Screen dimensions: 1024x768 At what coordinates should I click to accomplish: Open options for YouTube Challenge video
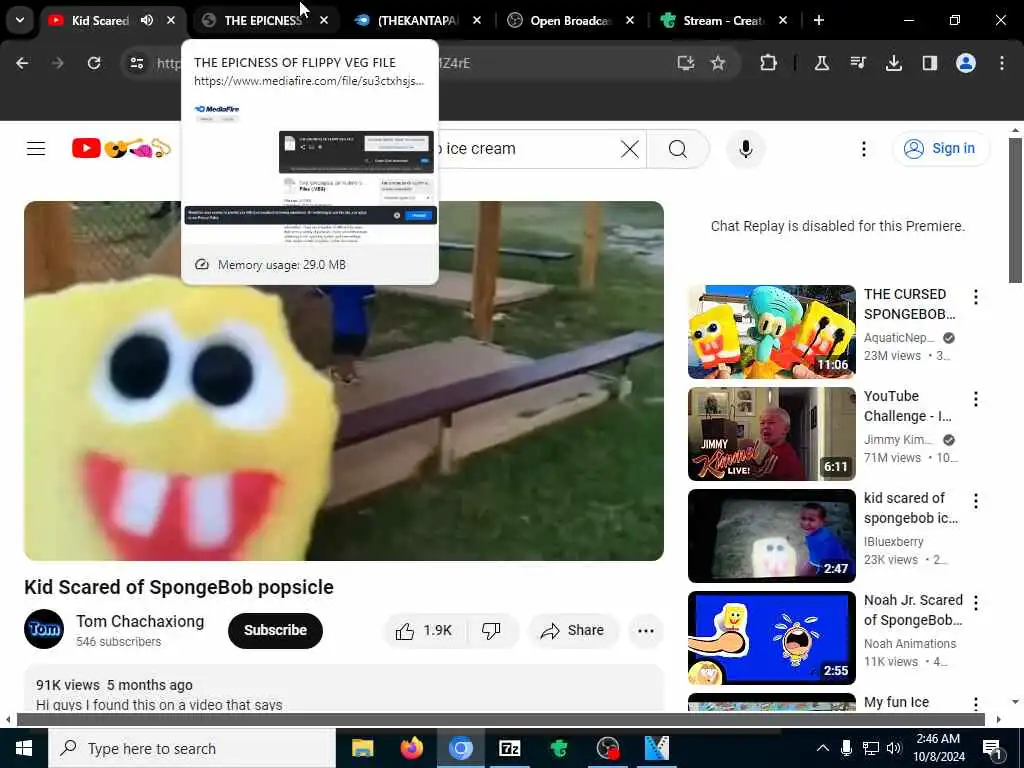pos(976,399)
